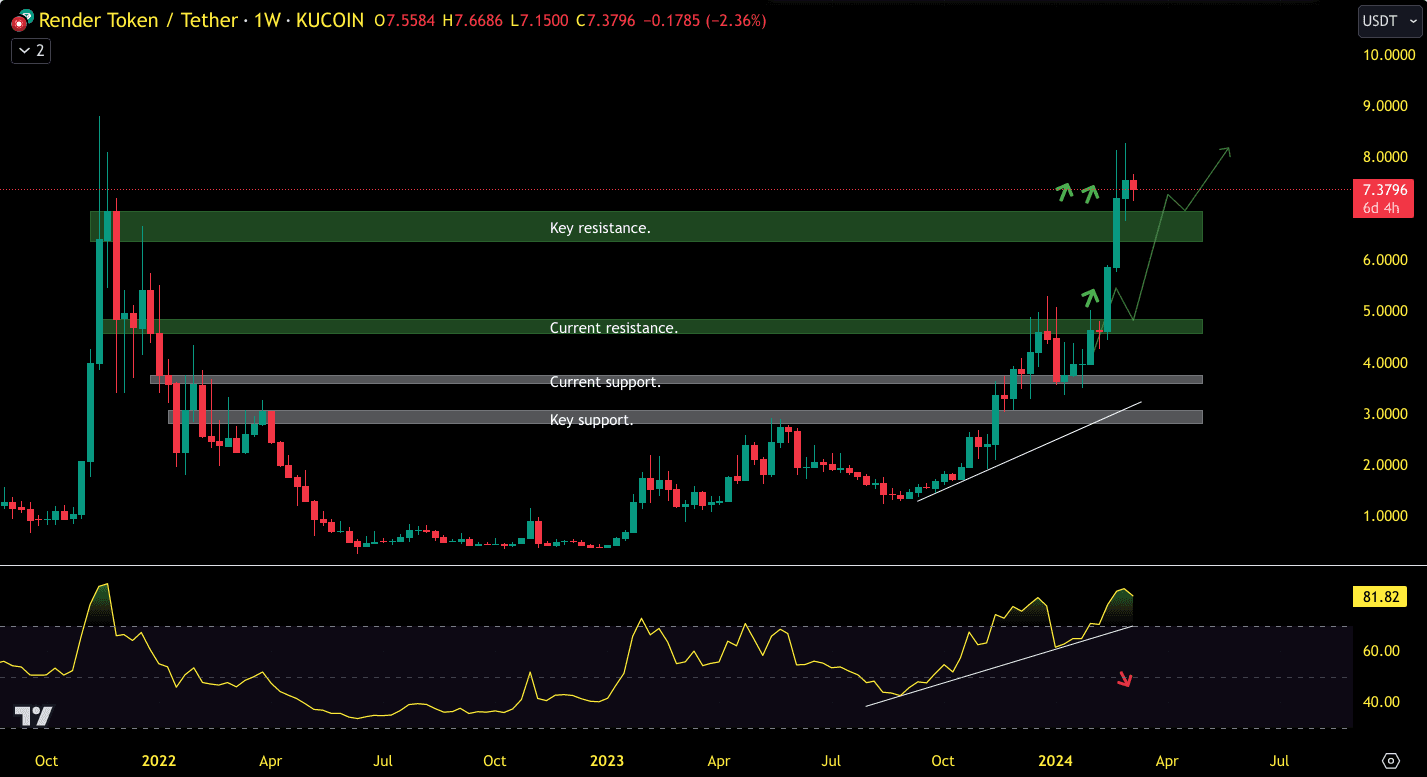1427x777 pixels.
Task: Click the high value H7.6686
Action: (x=474, y=20)
